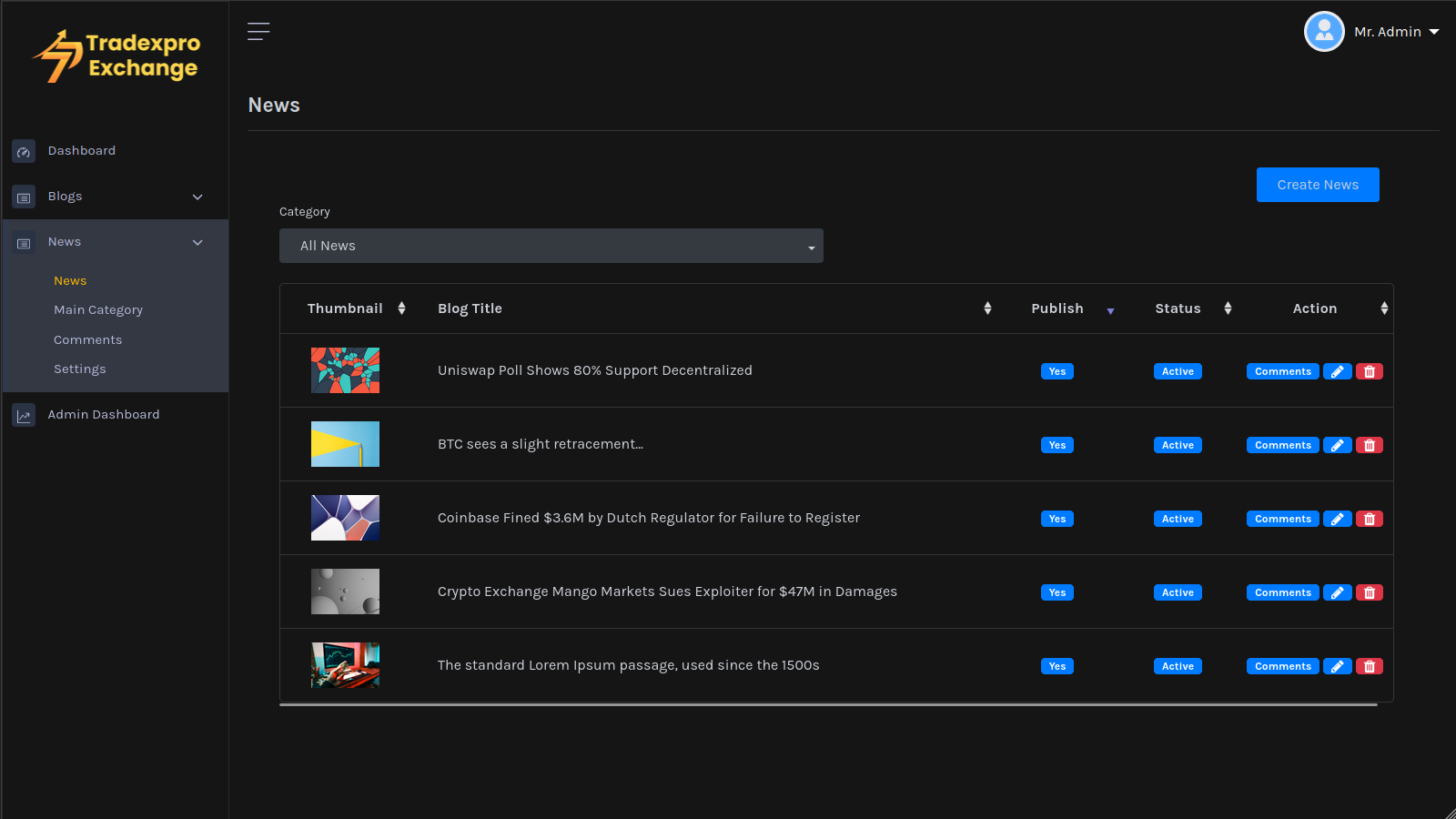Screen dimensions: 1456x819
Task: Click the Admin Dashboard chart icon
Action: [x=24, y=415]
